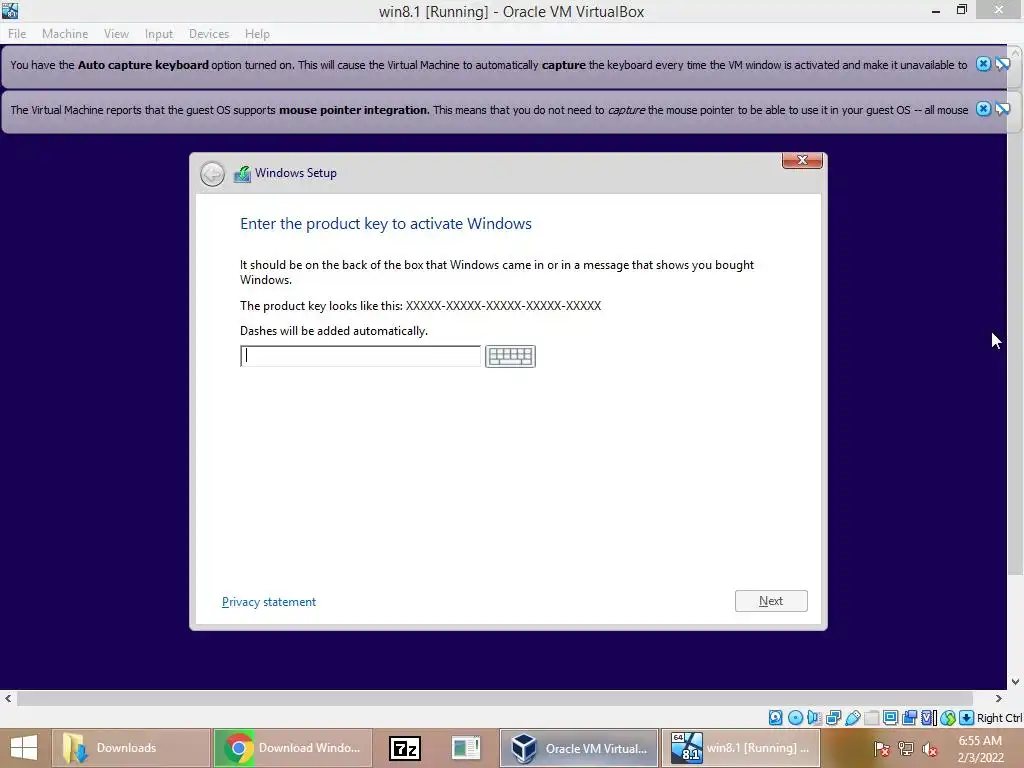Click the heading 'Enter the product key to activate Windows'
The height and width of the screenshot is (768, 1024).
click(x=386, y=223)
